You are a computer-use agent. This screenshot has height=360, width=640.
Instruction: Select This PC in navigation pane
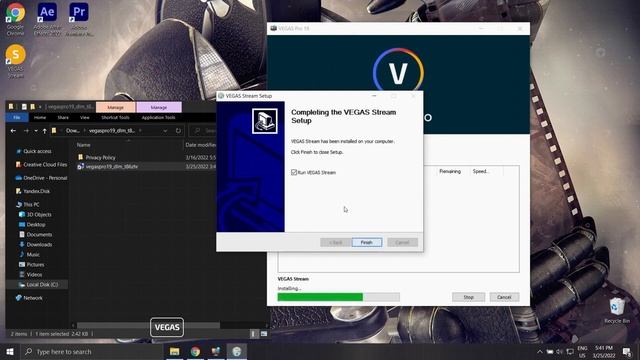[31, 204]
